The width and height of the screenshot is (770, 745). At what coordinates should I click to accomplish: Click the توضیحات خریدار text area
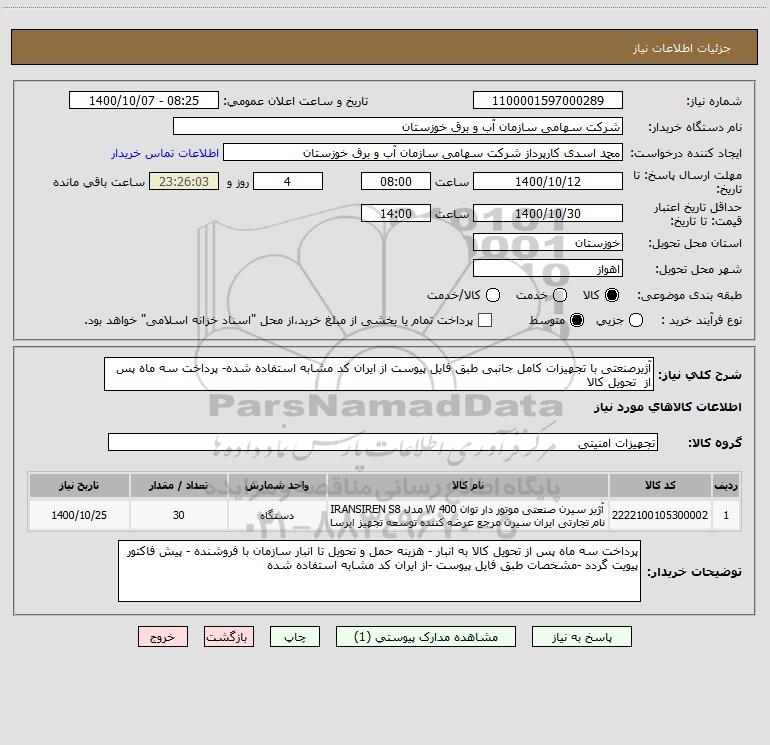point(379,571)
